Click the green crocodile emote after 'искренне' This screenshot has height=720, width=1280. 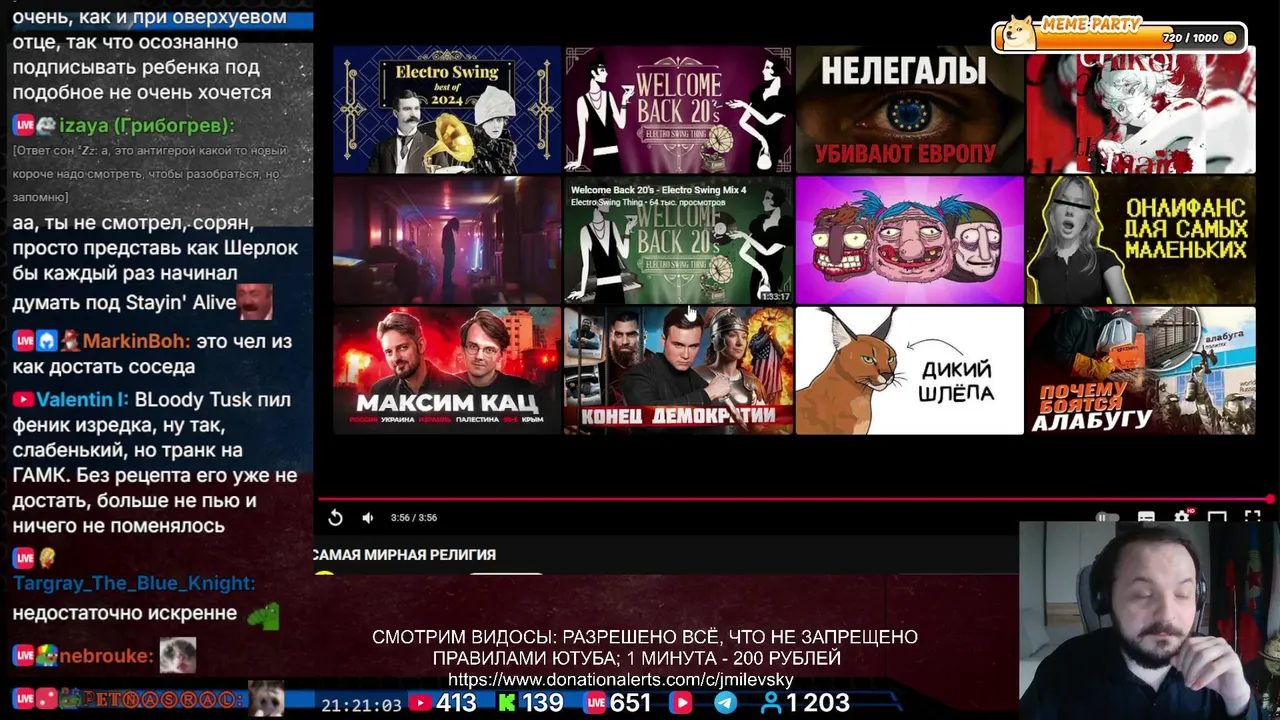pos(262,615)
